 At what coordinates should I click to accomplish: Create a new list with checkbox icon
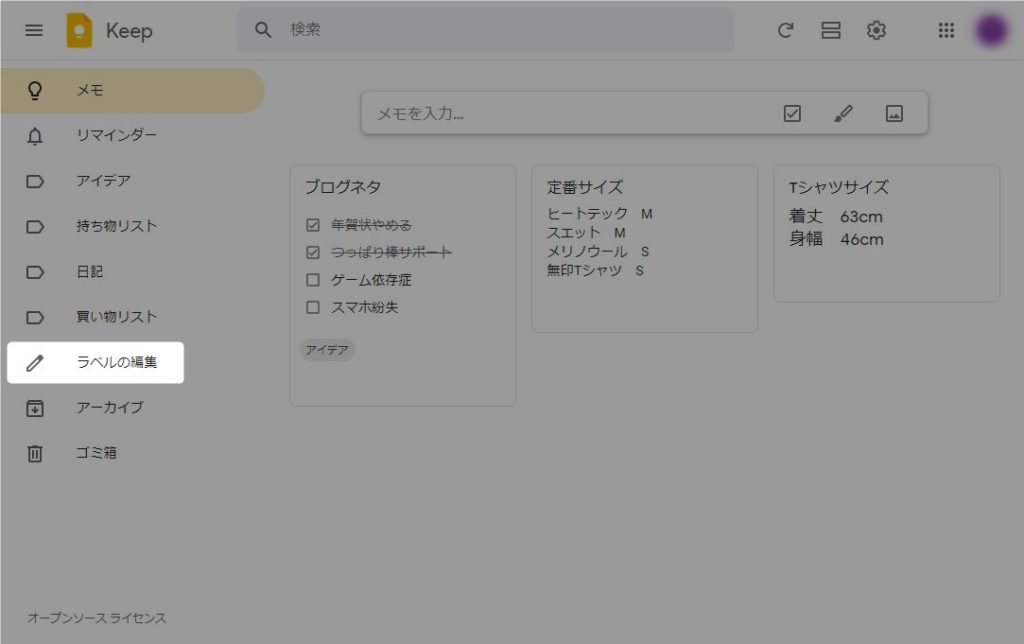[792, 114]
